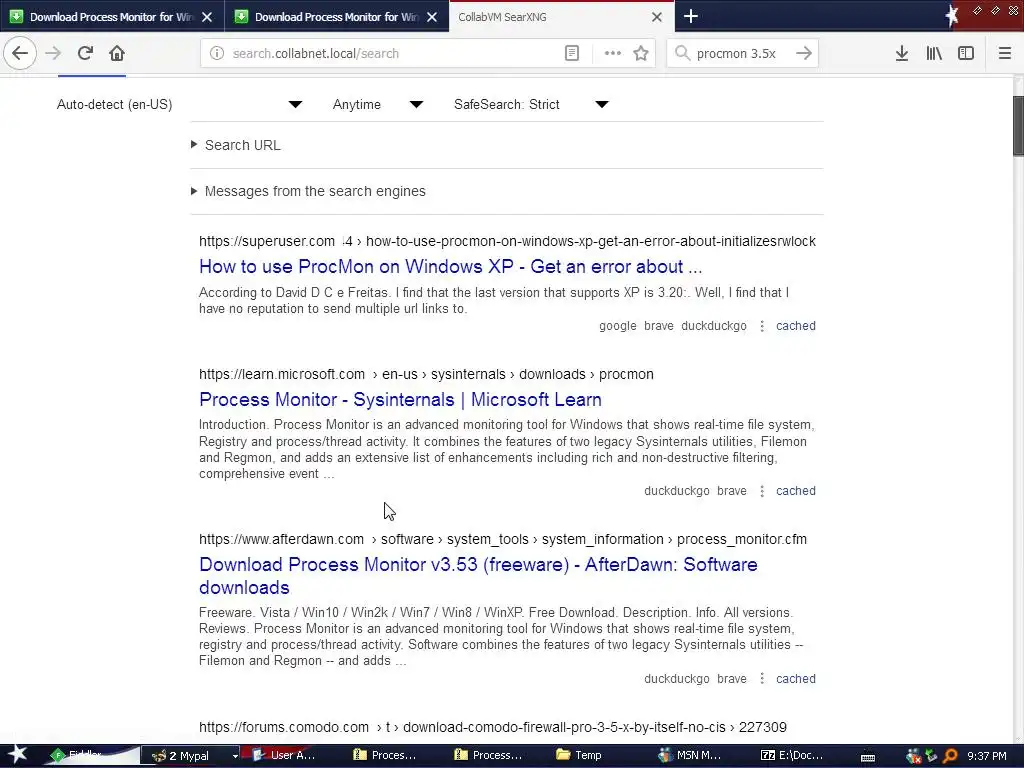Image resolution: width=1024 pixels, height=768 pixels.
Task: Show the sidebar panel
Action: (966, 53)
